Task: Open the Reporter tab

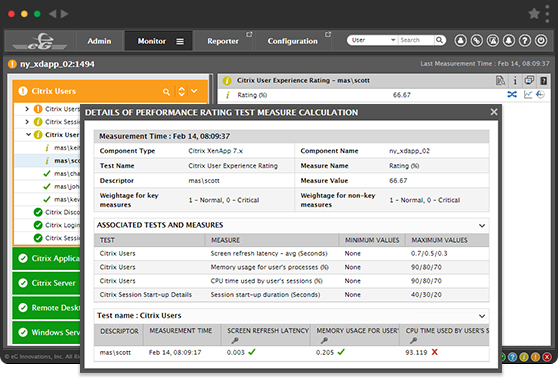Action: pyautogui.click(x=223, y=41)
